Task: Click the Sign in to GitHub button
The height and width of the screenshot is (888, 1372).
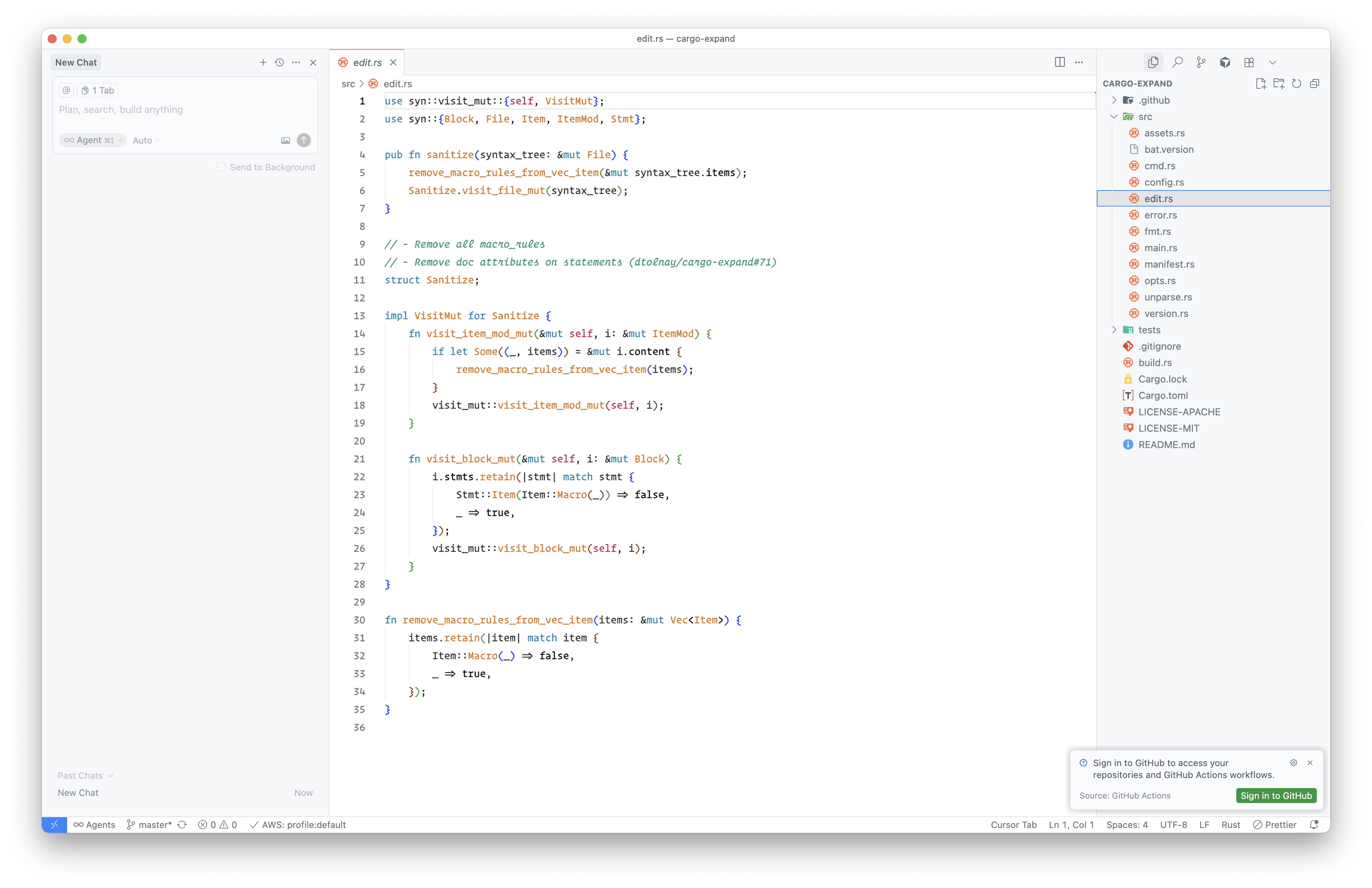Action: [x=1276, y=795]
